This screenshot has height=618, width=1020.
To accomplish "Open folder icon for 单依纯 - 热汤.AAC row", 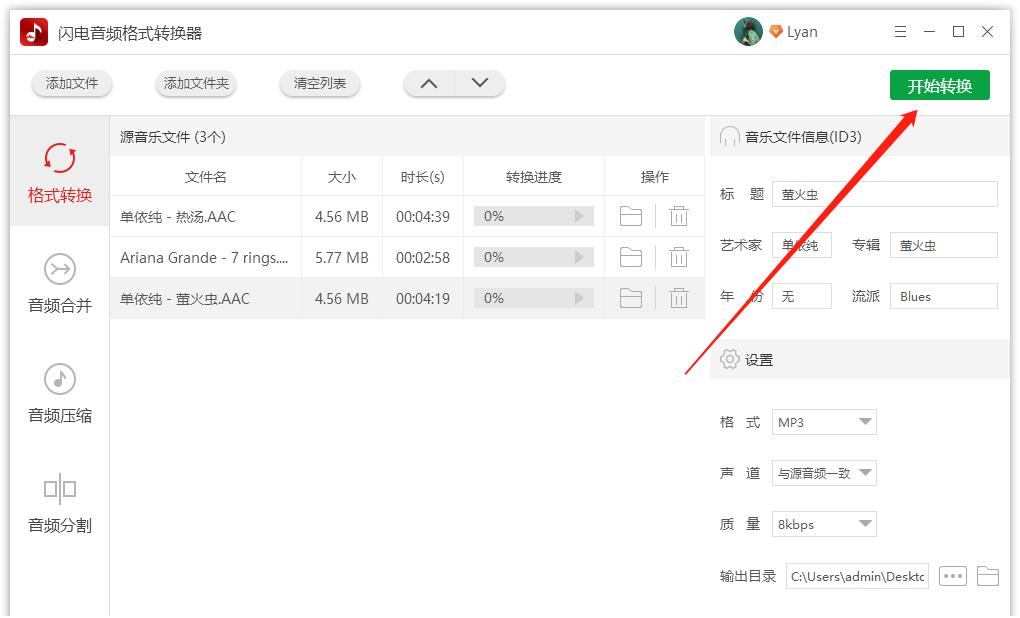I will (631, 216).
